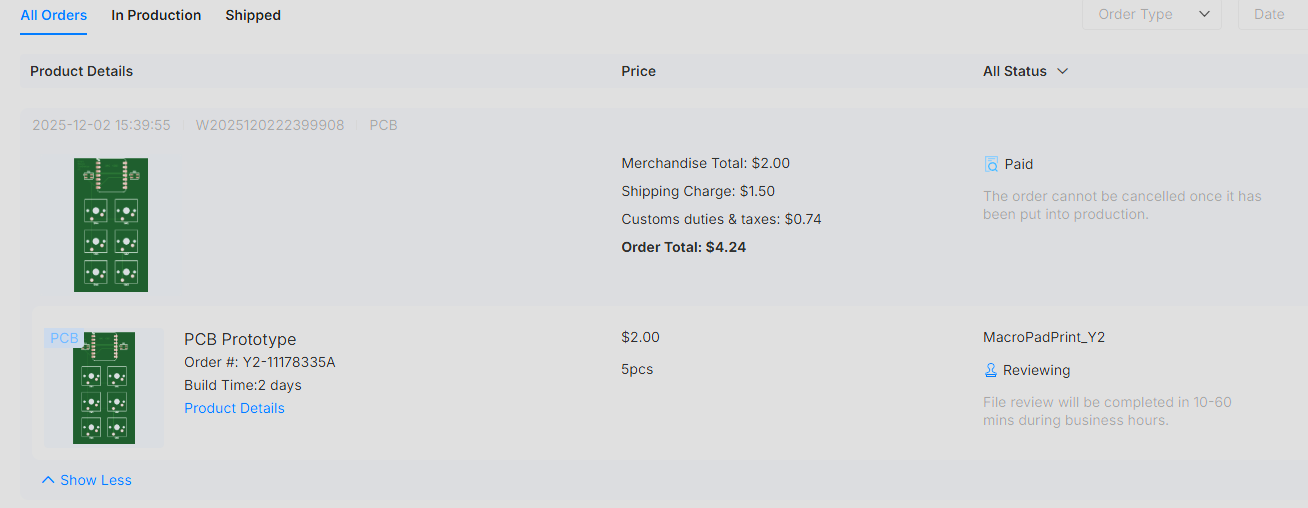Image resolution: width=1308 pixels, height=508 pixels.
Task: Click the Order # Y2-11178335A text
Action: (x=260, y=362)
